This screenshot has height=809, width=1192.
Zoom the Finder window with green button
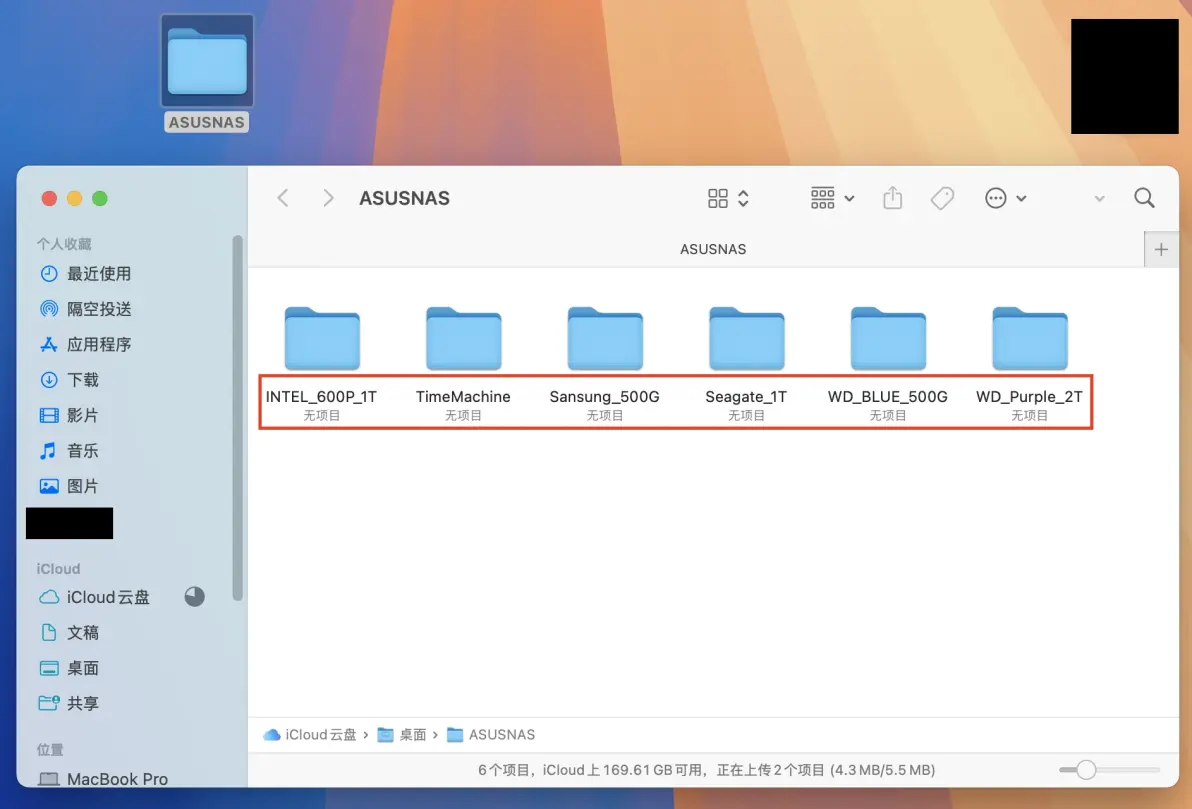pyautogui.click(x=100, y=198)
